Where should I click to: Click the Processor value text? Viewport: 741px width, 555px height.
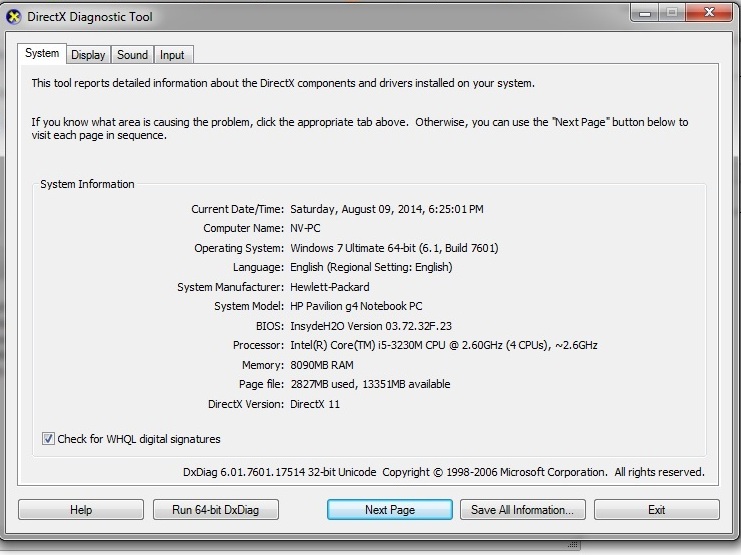pyautogui.click(x=444, y=345)
